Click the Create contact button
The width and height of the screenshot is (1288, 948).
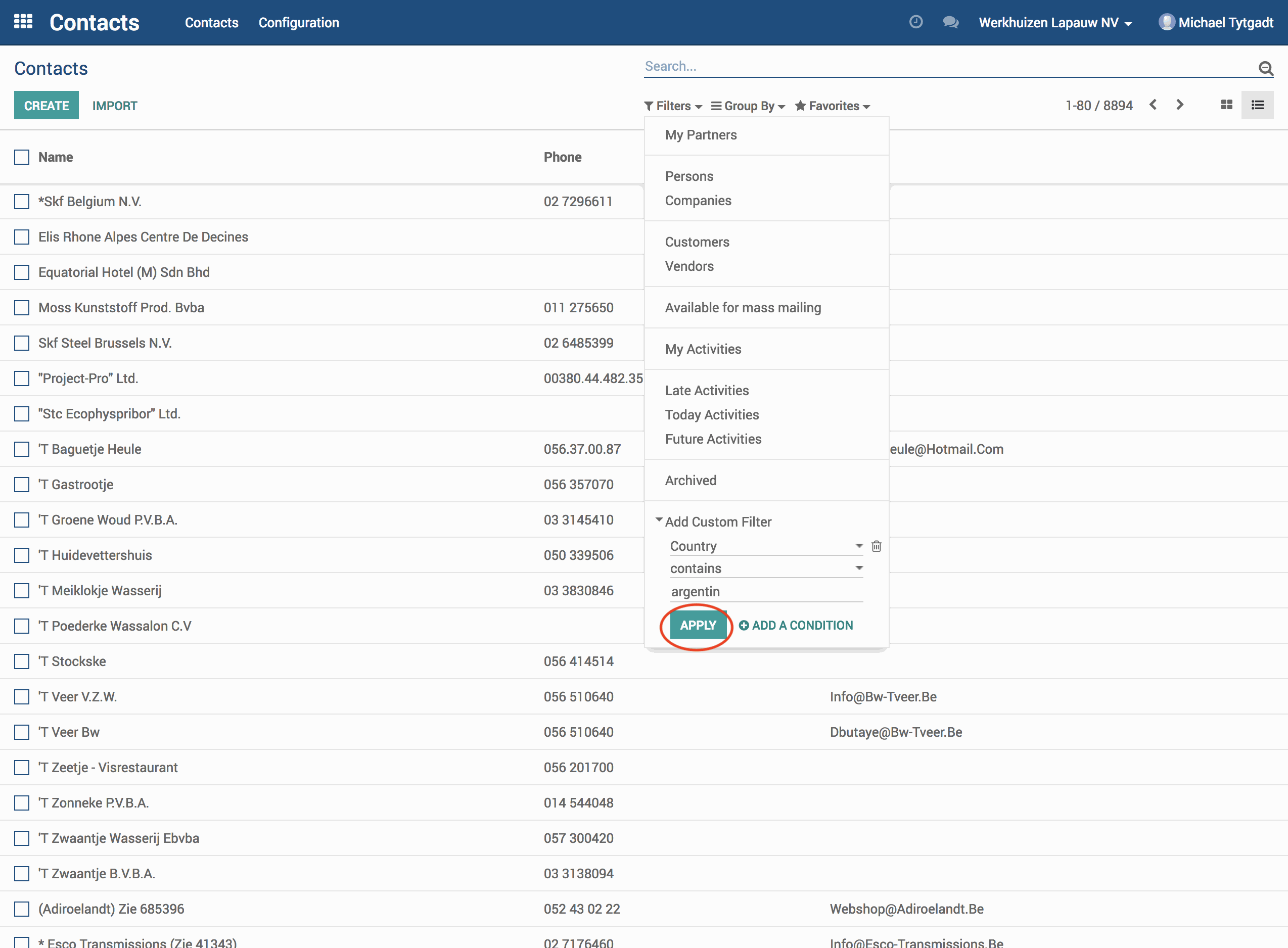[x=47, y=106]
